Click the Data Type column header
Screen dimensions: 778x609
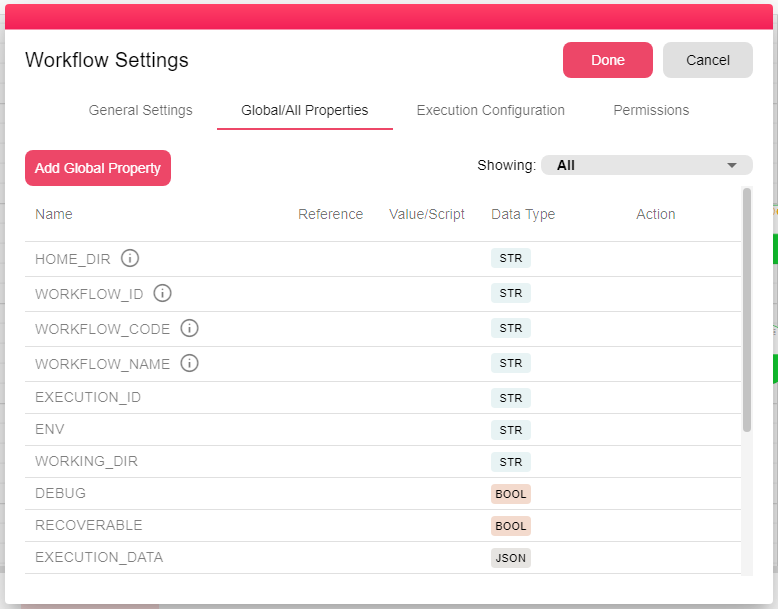tap(522, 214)
